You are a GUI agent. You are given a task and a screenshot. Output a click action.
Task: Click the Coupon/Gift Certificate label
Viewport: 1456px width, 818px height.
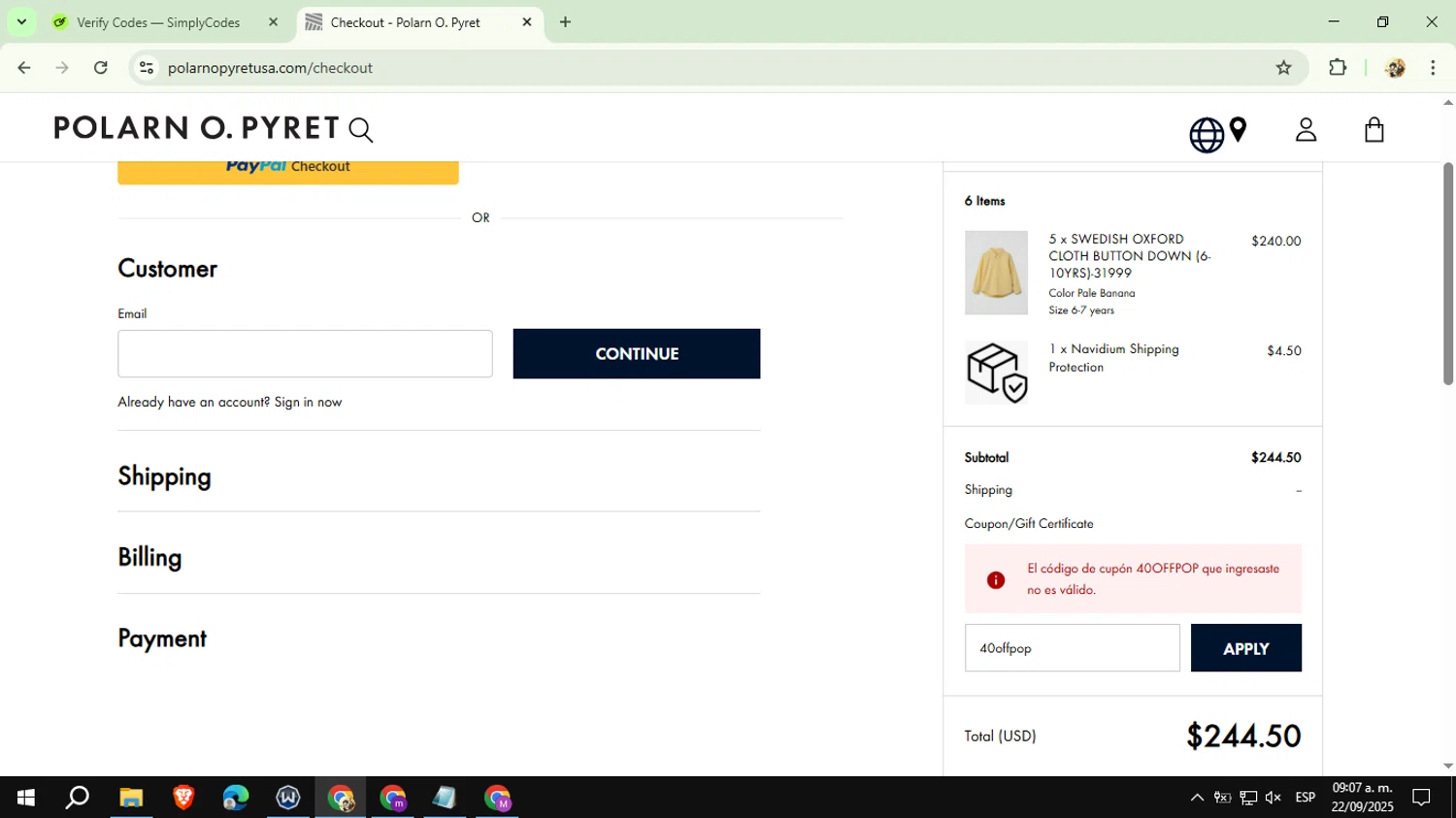click(x=1029, y=523)
